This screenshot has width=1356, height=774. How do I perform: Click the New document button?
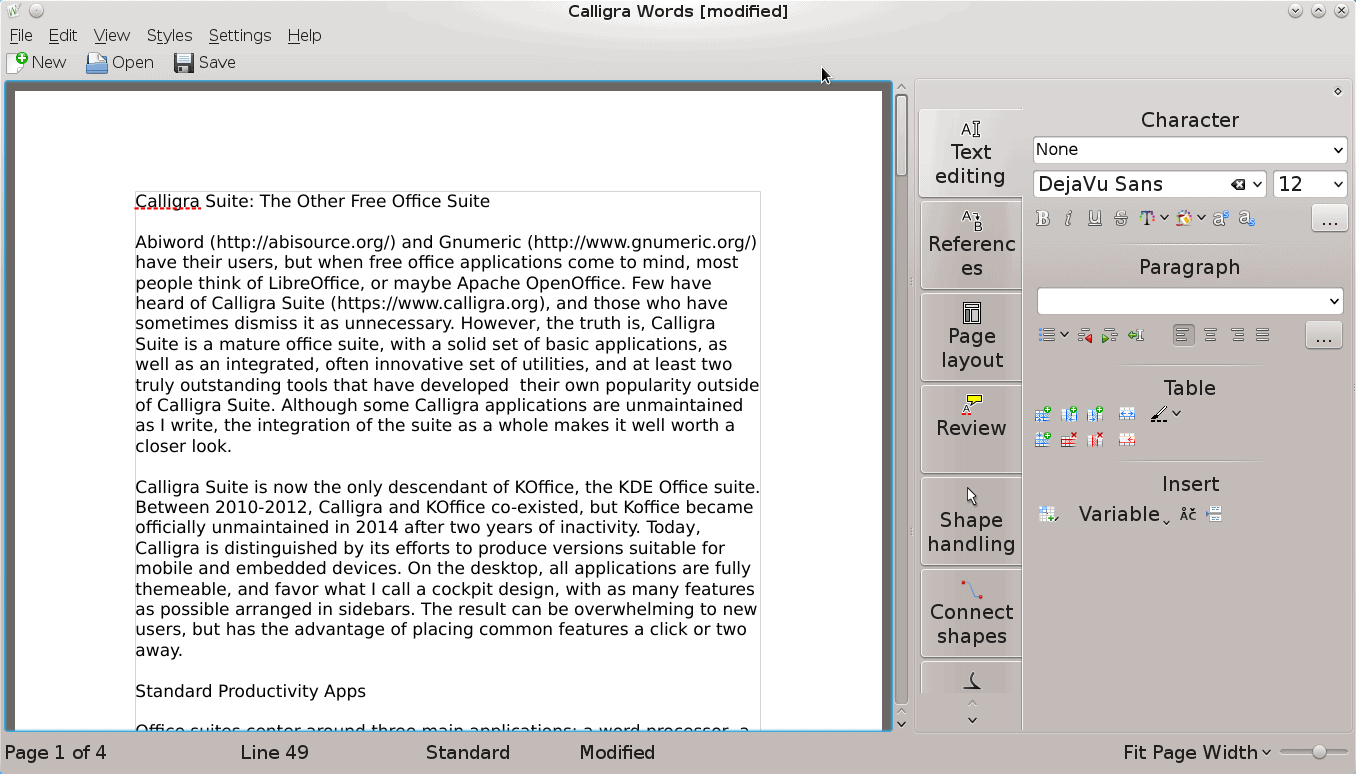pos(37,62)
